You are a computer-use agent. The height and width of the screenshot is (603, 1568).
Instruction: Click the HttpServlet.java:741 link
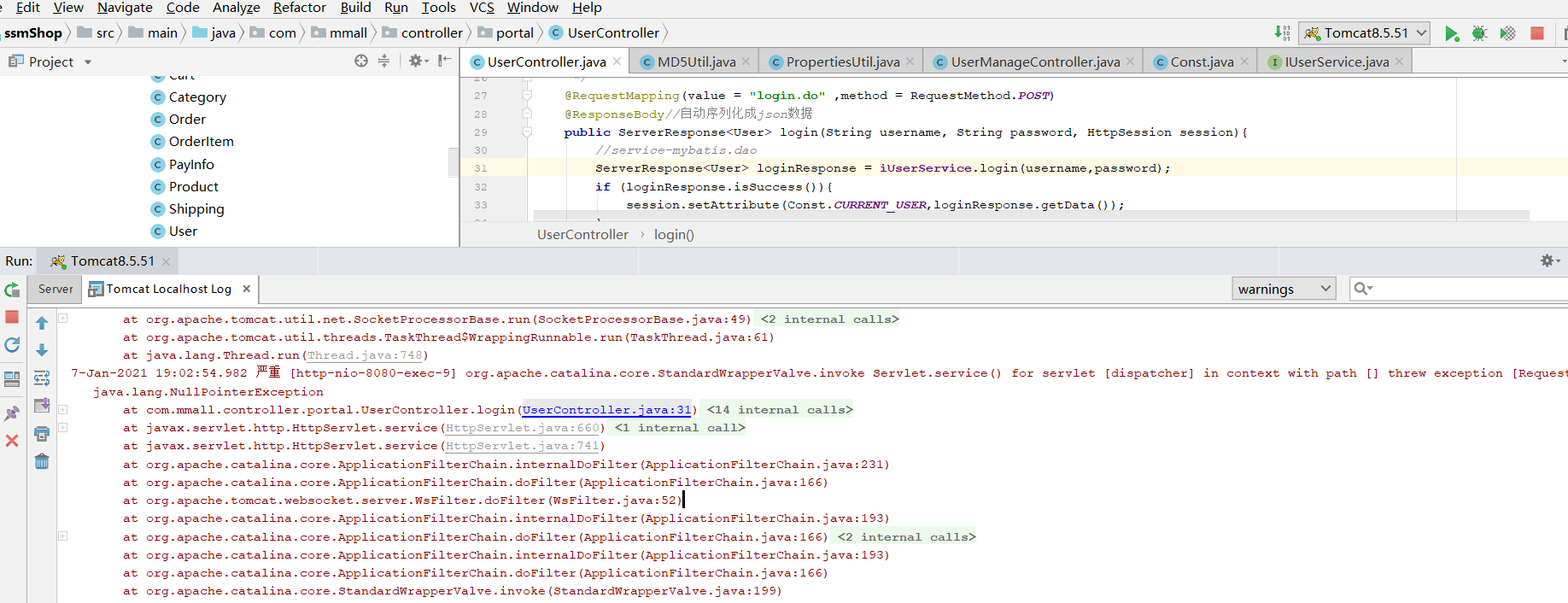[x=523, y=446]
